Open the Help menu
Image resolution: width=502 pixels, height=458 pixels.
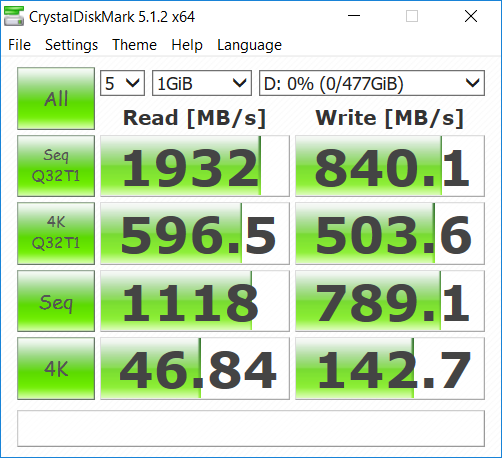pos(187,45)
